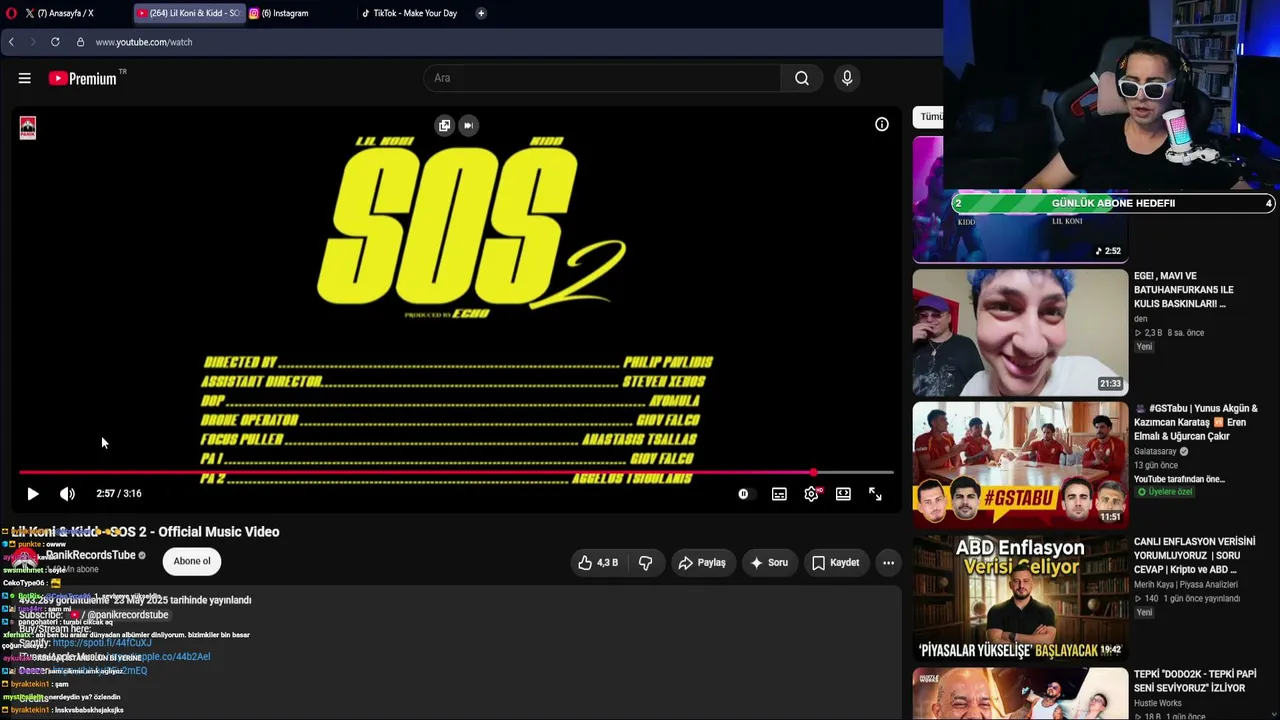This screenshot has height=720, width=1280.
Task: Focus the 'Ara' search field
Action: pos(602,78)
